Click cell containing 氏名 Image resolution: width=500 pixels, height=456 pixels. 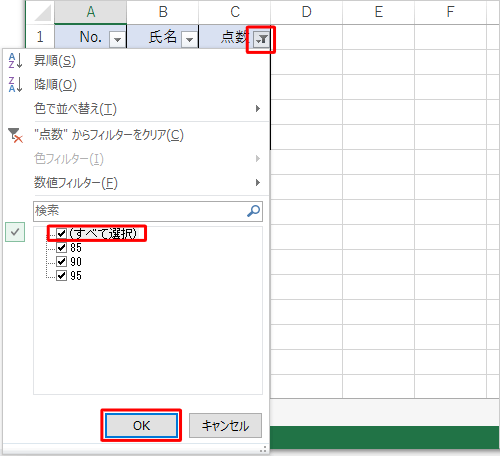pyautogui.click(x=163, y=37)
